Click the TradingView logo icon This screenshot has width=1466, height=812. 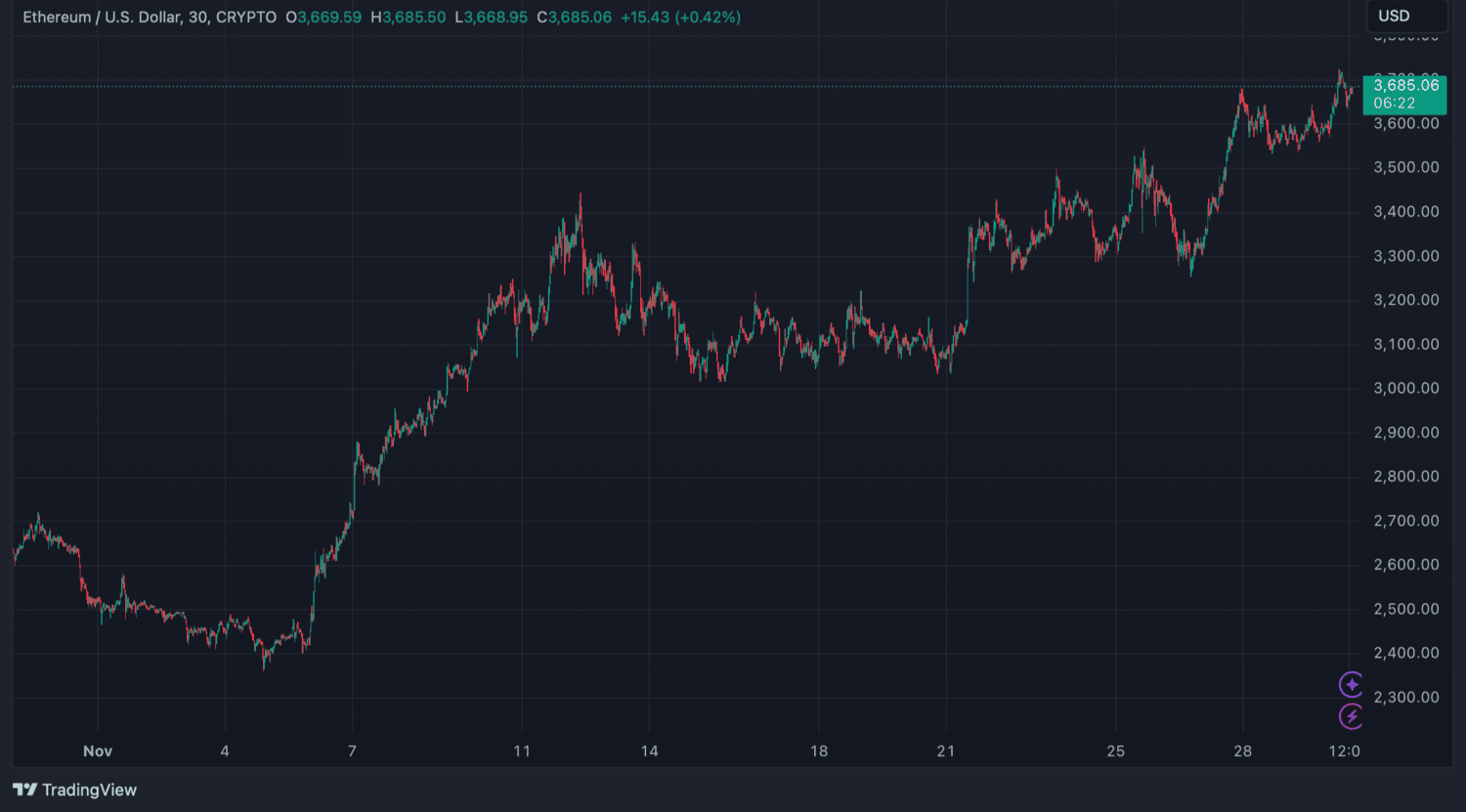pyautogui.click(x=24, y=790)
